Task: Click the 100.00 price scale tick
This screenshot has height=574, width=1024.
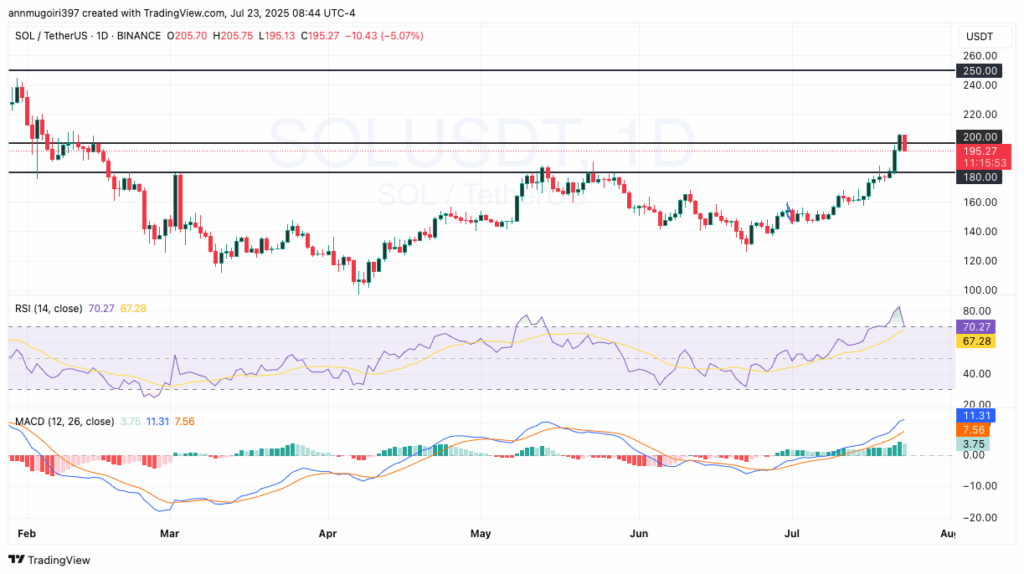Action: (980, 290)
